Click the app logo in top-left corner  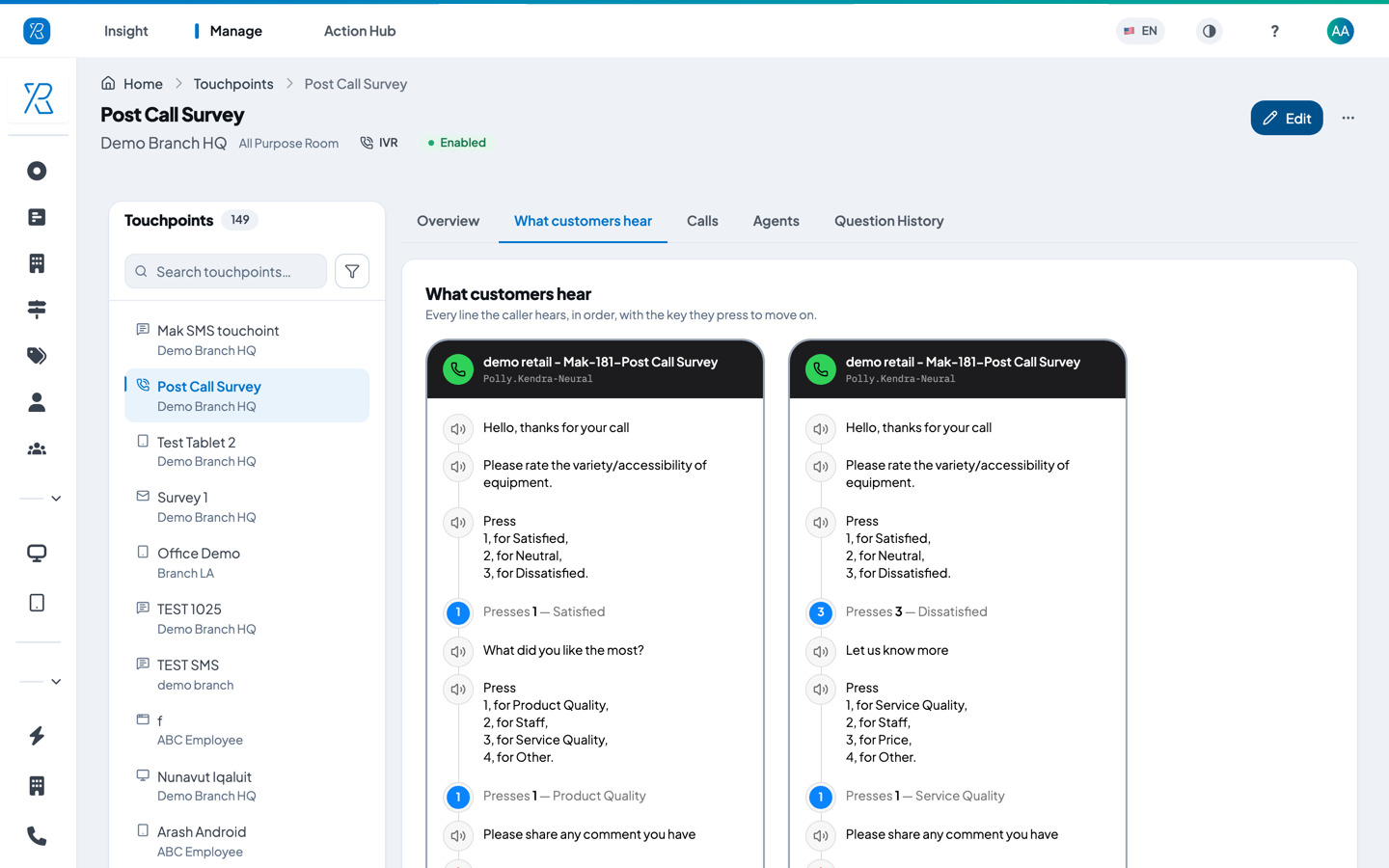37,31
